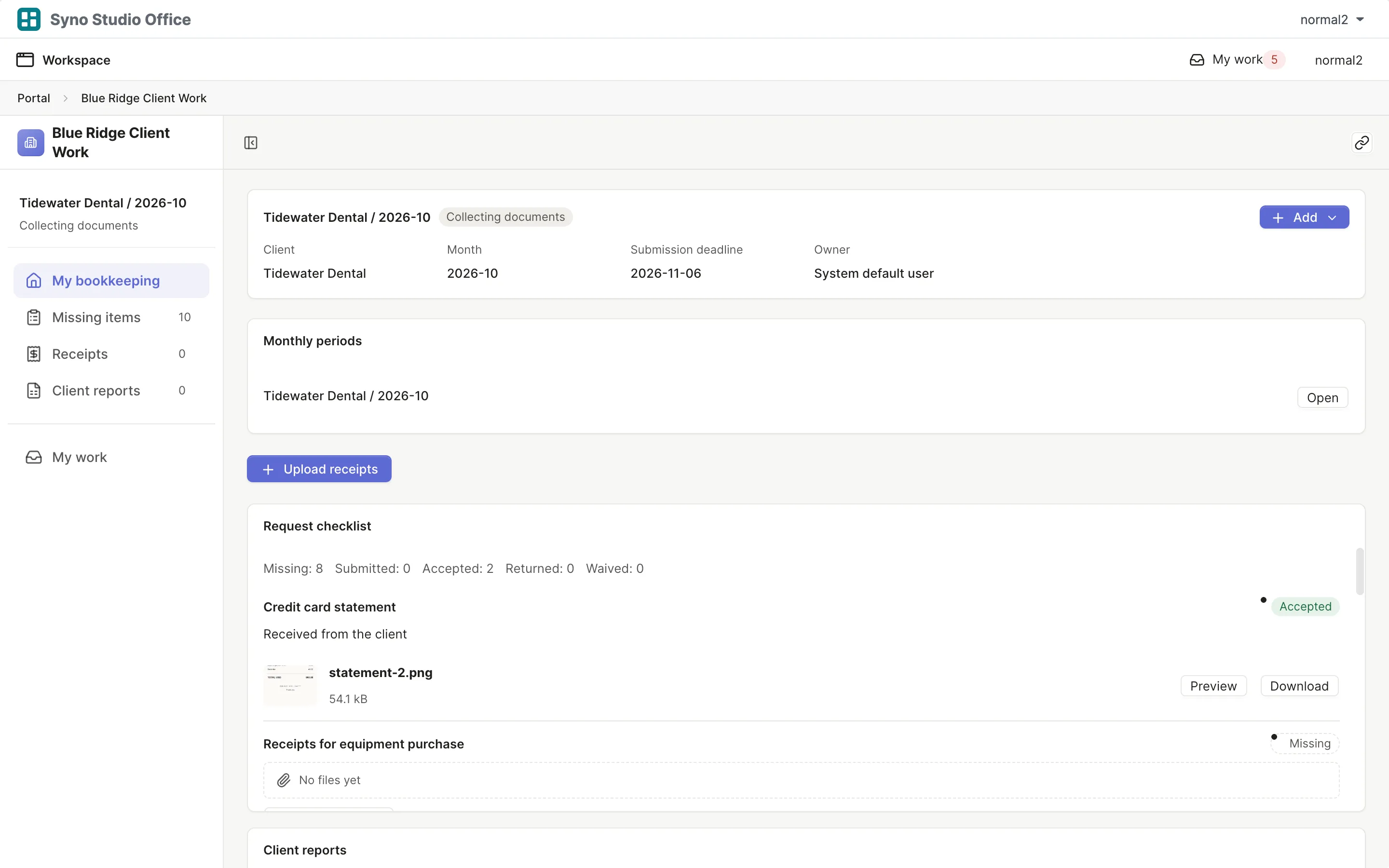Download statement-2.png file
This screenshot has height=868, width=1389.
[x=1299, y=686]
